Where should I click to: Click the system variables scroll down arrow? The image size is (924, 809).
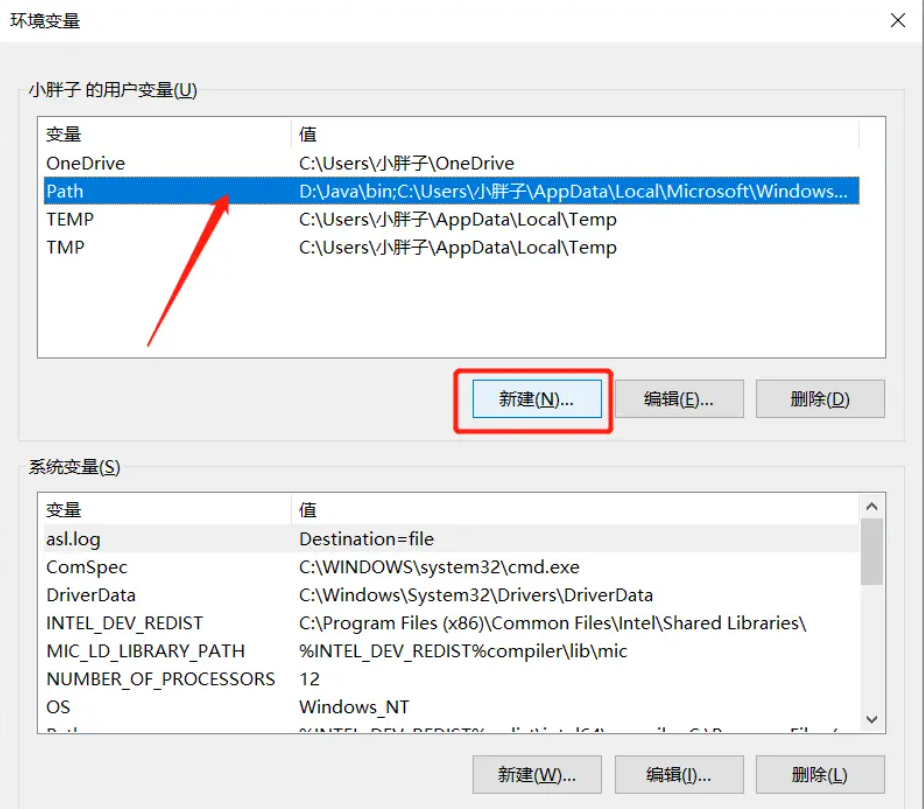(x=872, y=719)
